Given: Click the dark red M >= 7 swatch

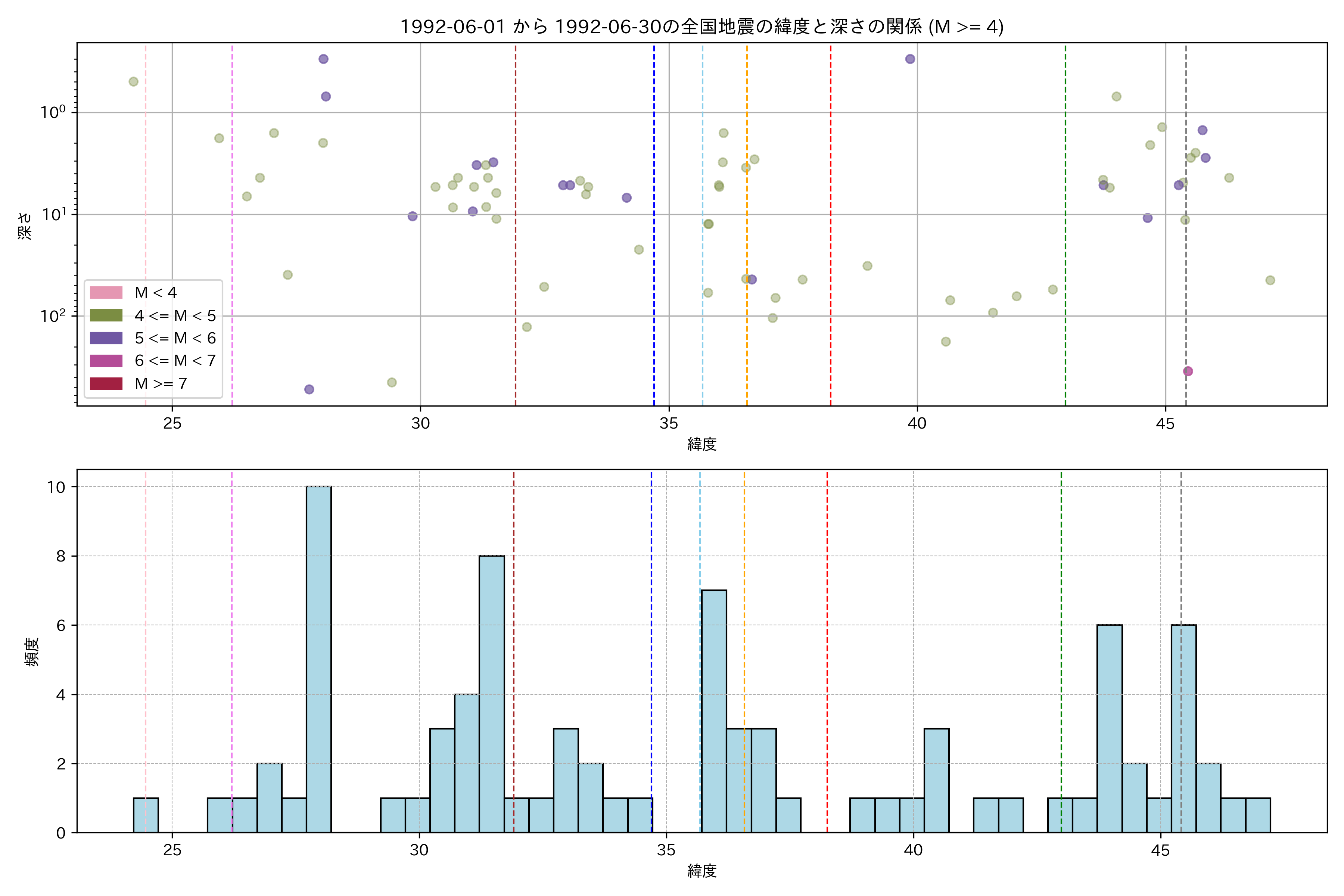Looking at the screenshot, I should (106, 383).
